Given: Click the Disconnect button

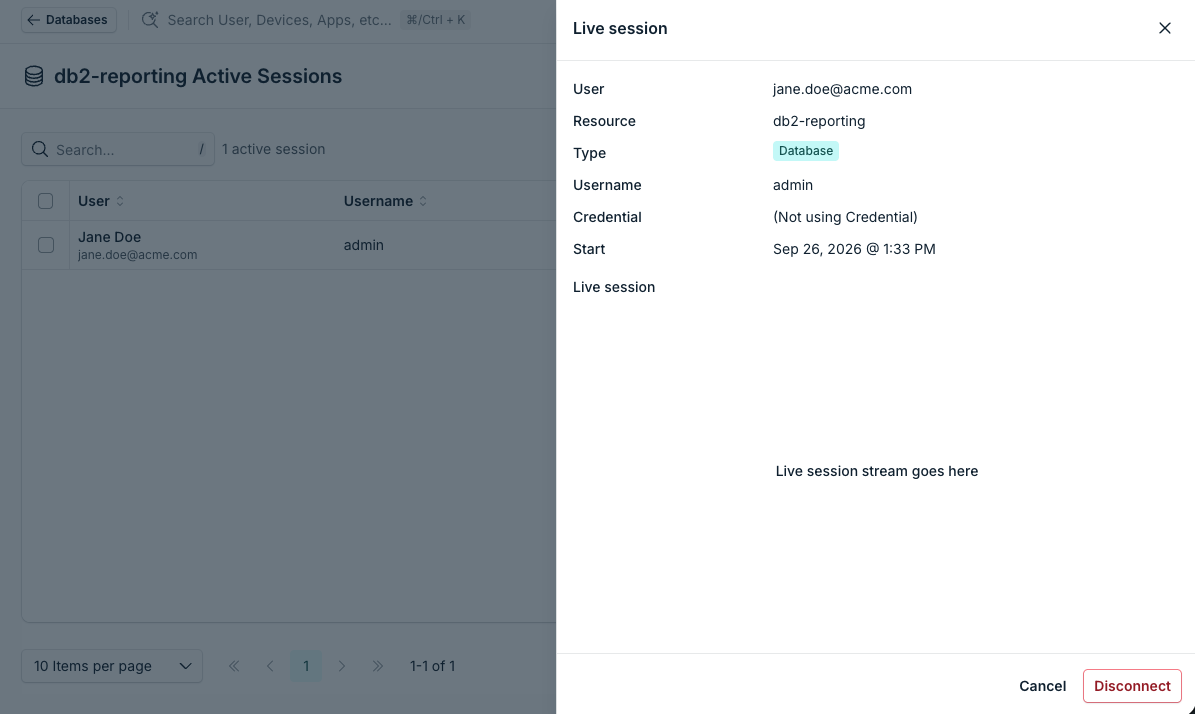Looking at the screenshot, I should click(1132, 686).
